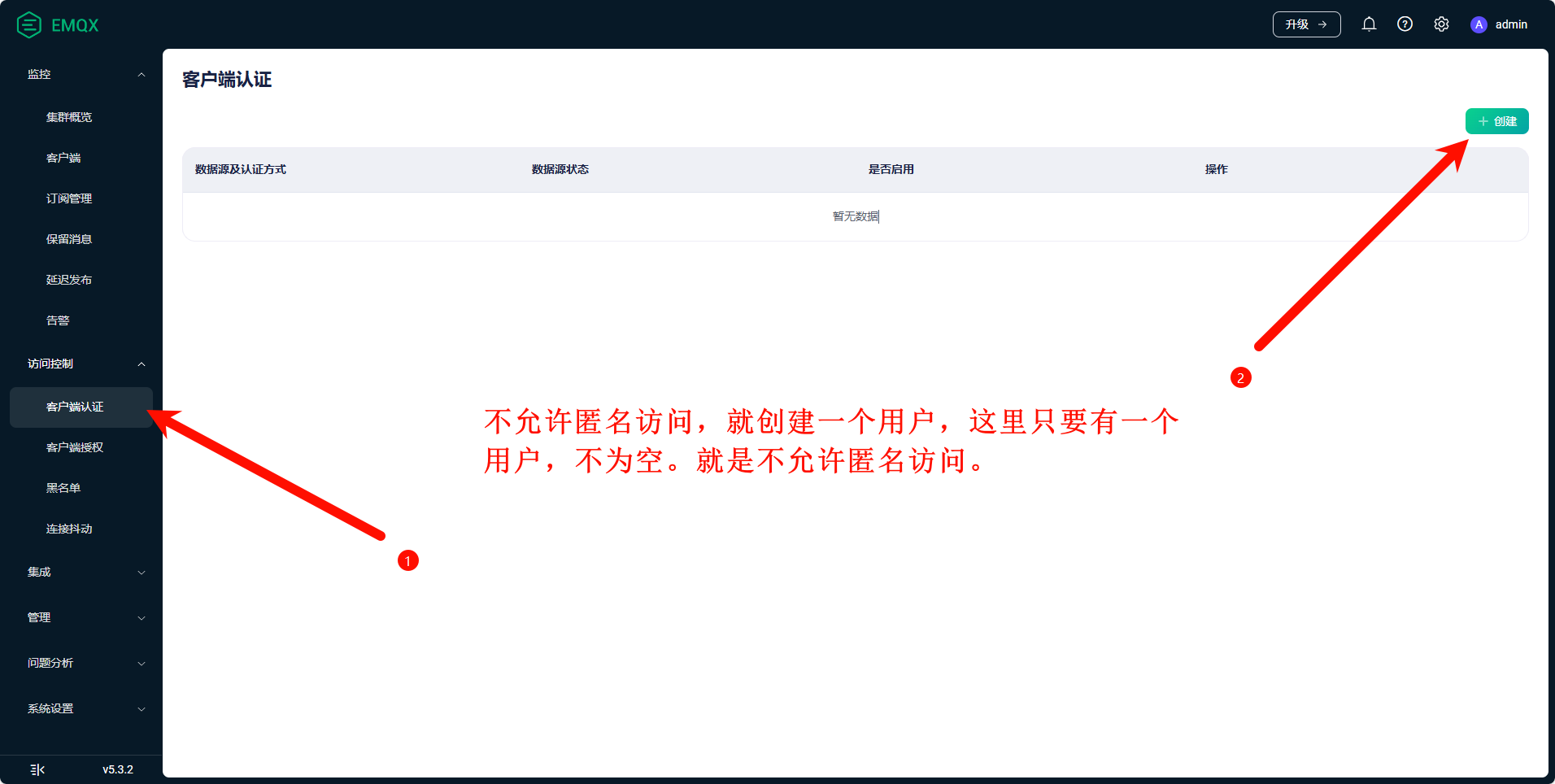Click the EMQX brand name text
This screenshot has width=1555, height=784.
pyautogui.click(x=75, y=25)
